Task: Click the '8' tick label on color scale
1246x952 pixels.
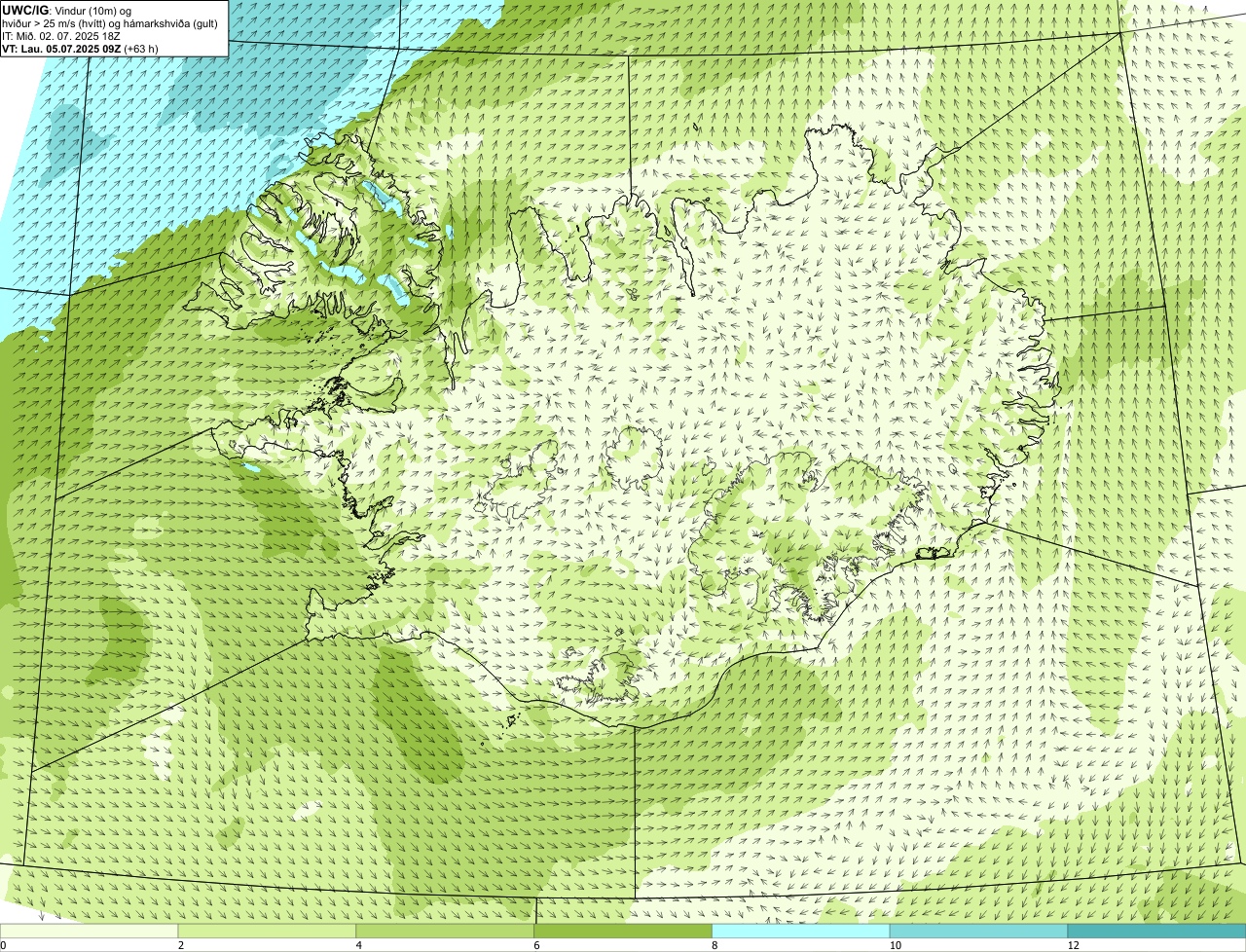Action: point(715,945)
